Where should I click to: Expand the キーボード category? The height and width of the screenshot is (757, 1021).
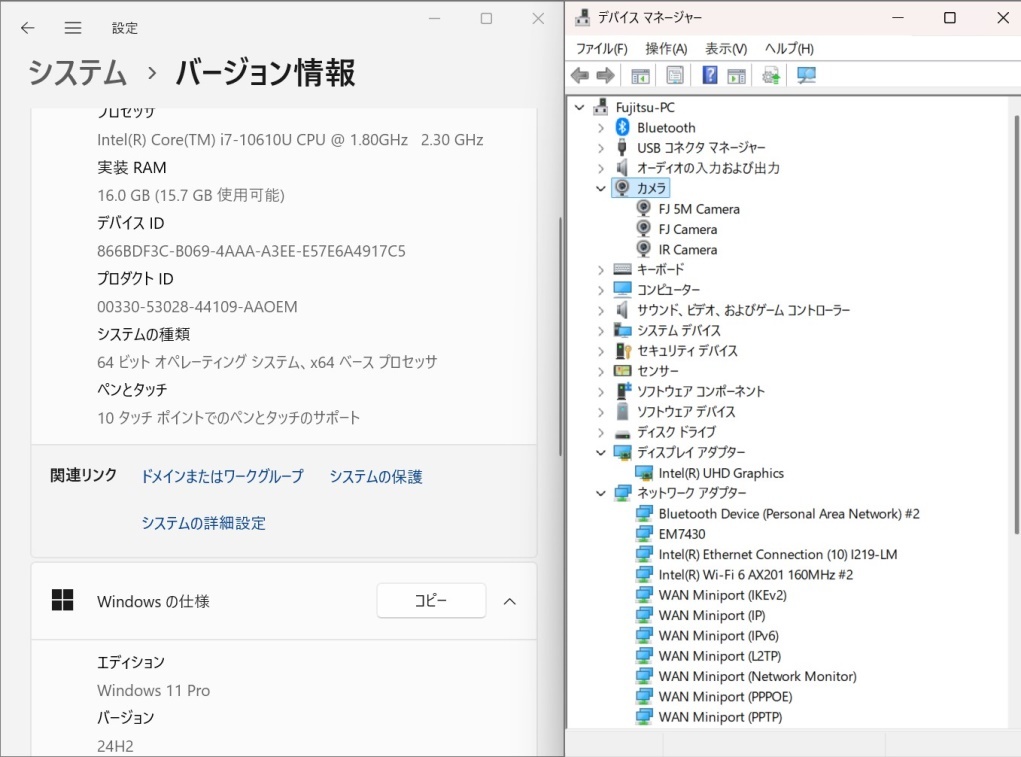[x=601, y=269]
